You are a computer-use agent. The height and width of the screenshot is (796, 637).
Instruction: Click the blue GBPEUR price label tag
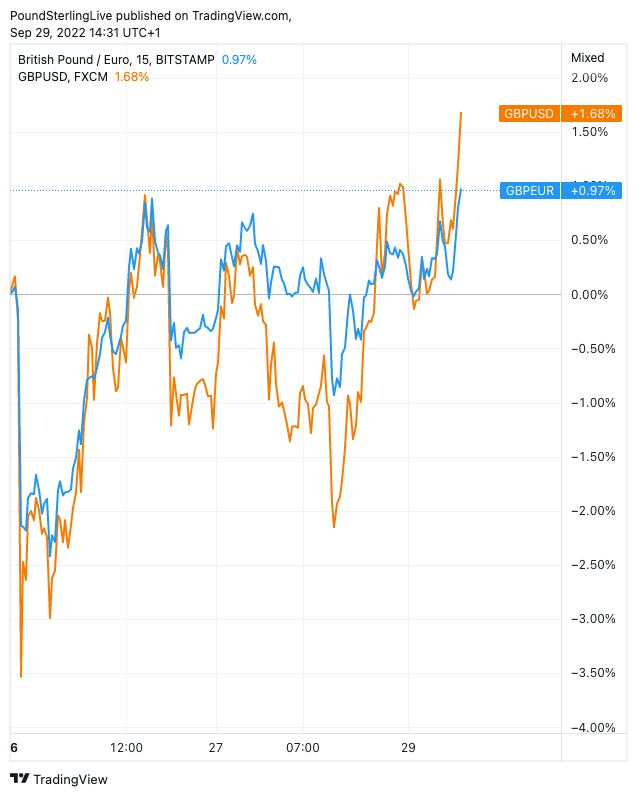[529, 190]
